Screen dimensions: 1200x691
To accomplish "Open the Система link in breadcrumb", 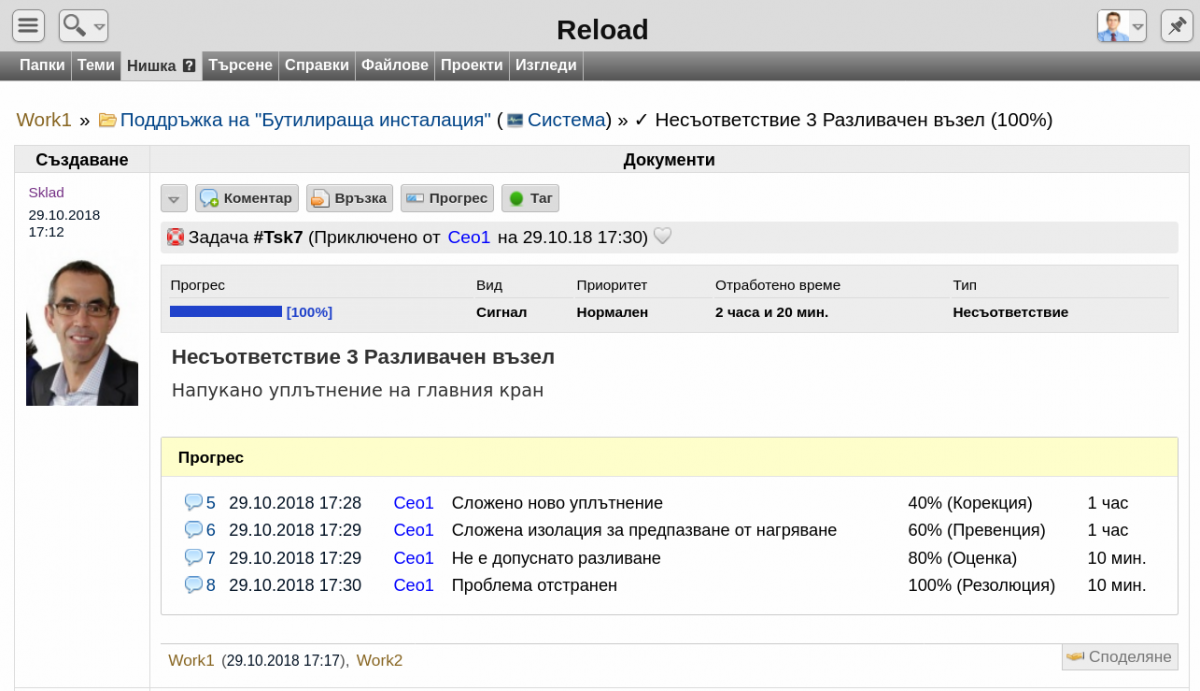I will (566, 120).
